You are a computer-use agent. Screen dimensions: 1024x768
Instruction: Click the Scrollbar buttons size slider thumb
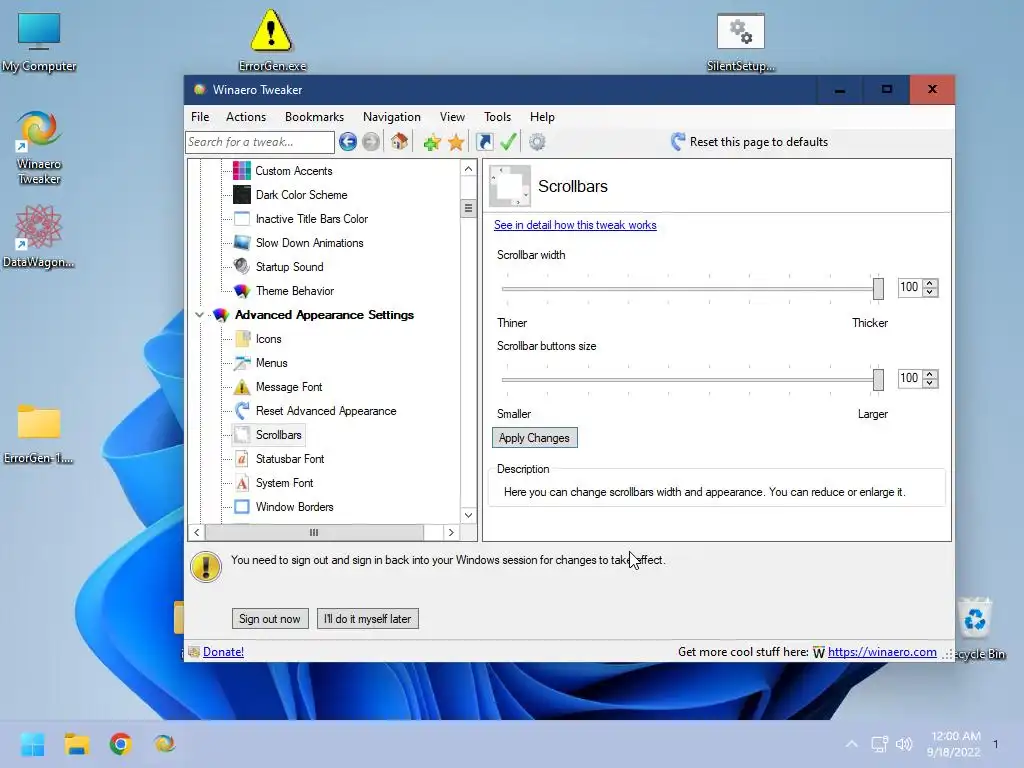coord(878,379)
